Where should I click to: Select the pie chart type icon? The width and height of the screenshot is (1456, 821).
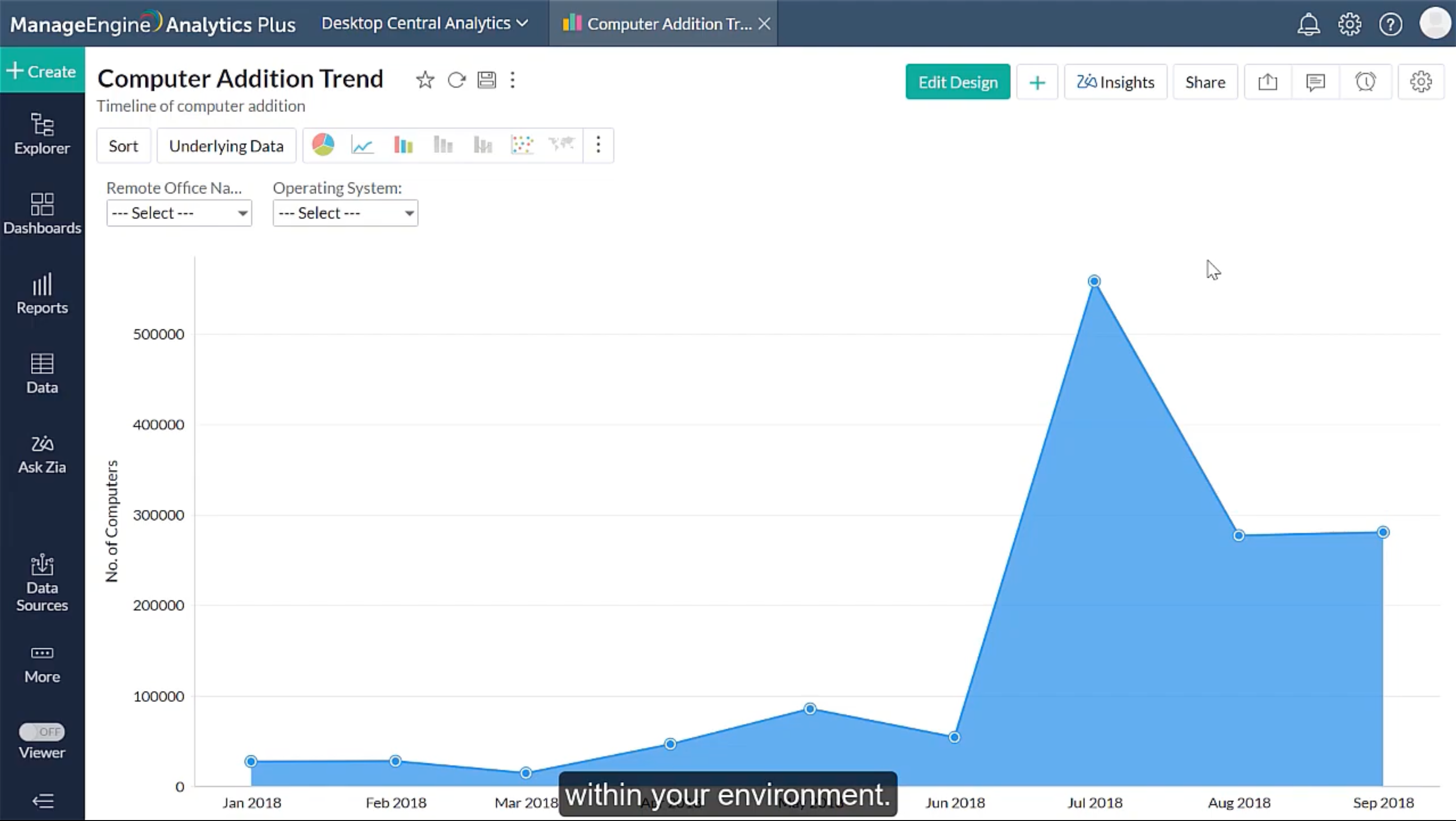pyautogui.click(x=323, y=145)
